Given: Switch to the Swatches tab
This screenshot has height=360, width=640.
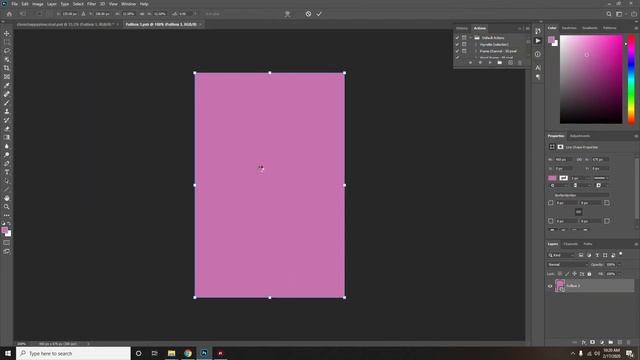Looking at the screenshot, I should (569, 28).
